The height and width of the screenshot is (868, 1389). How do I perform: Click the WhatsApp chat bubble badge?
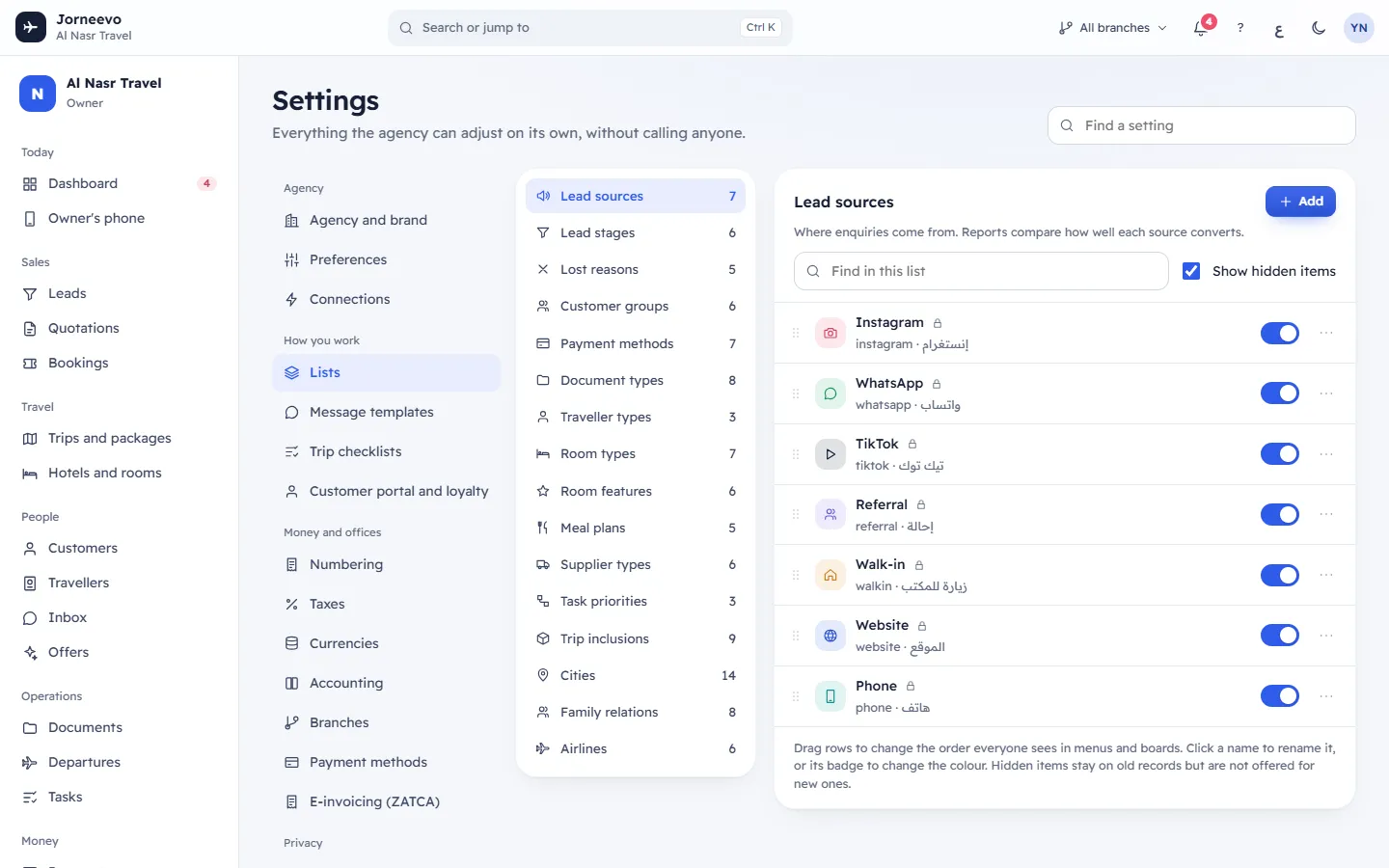point(831,393)
